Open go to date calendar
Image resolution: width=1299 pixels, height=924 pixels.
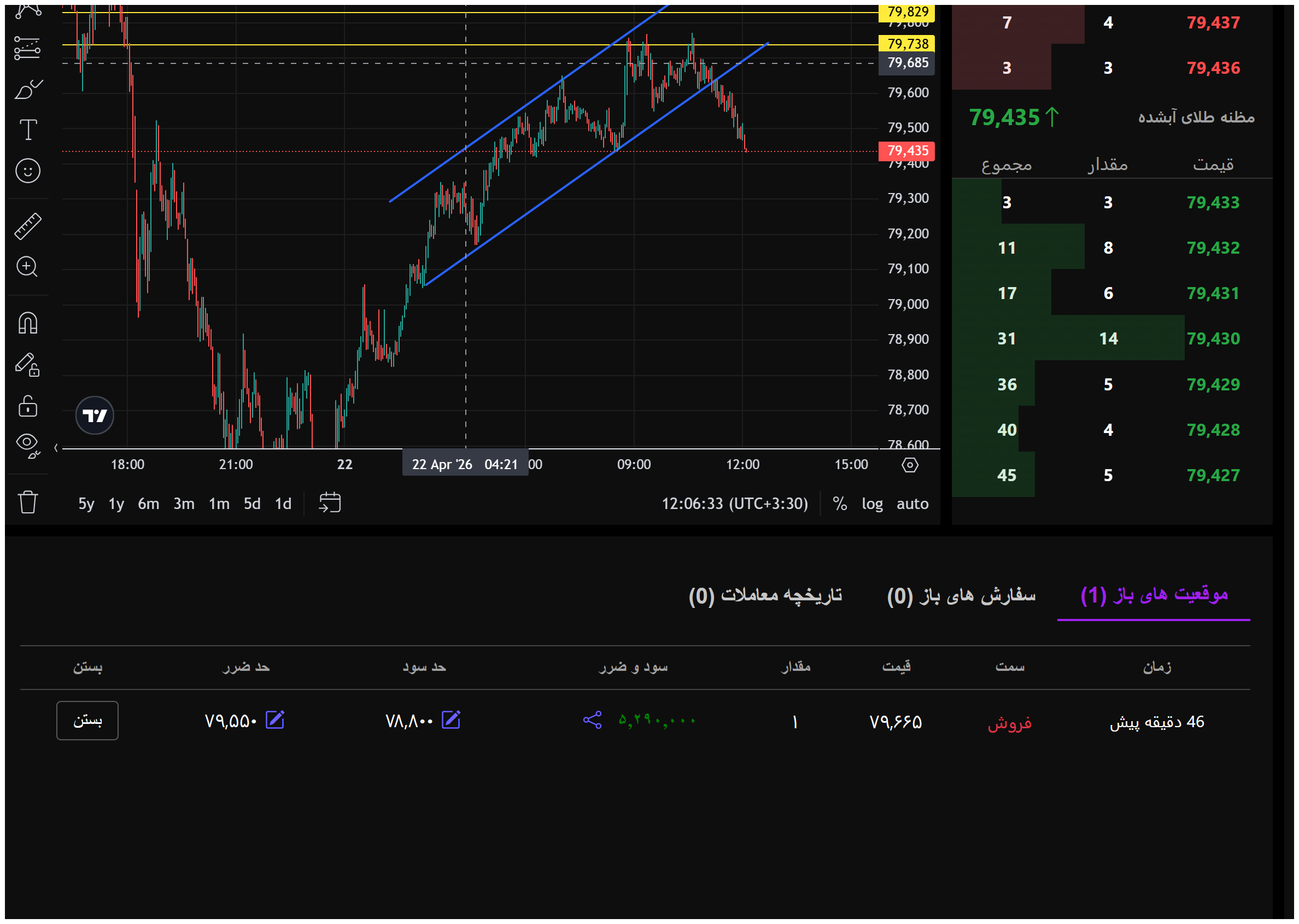(330, 503)
